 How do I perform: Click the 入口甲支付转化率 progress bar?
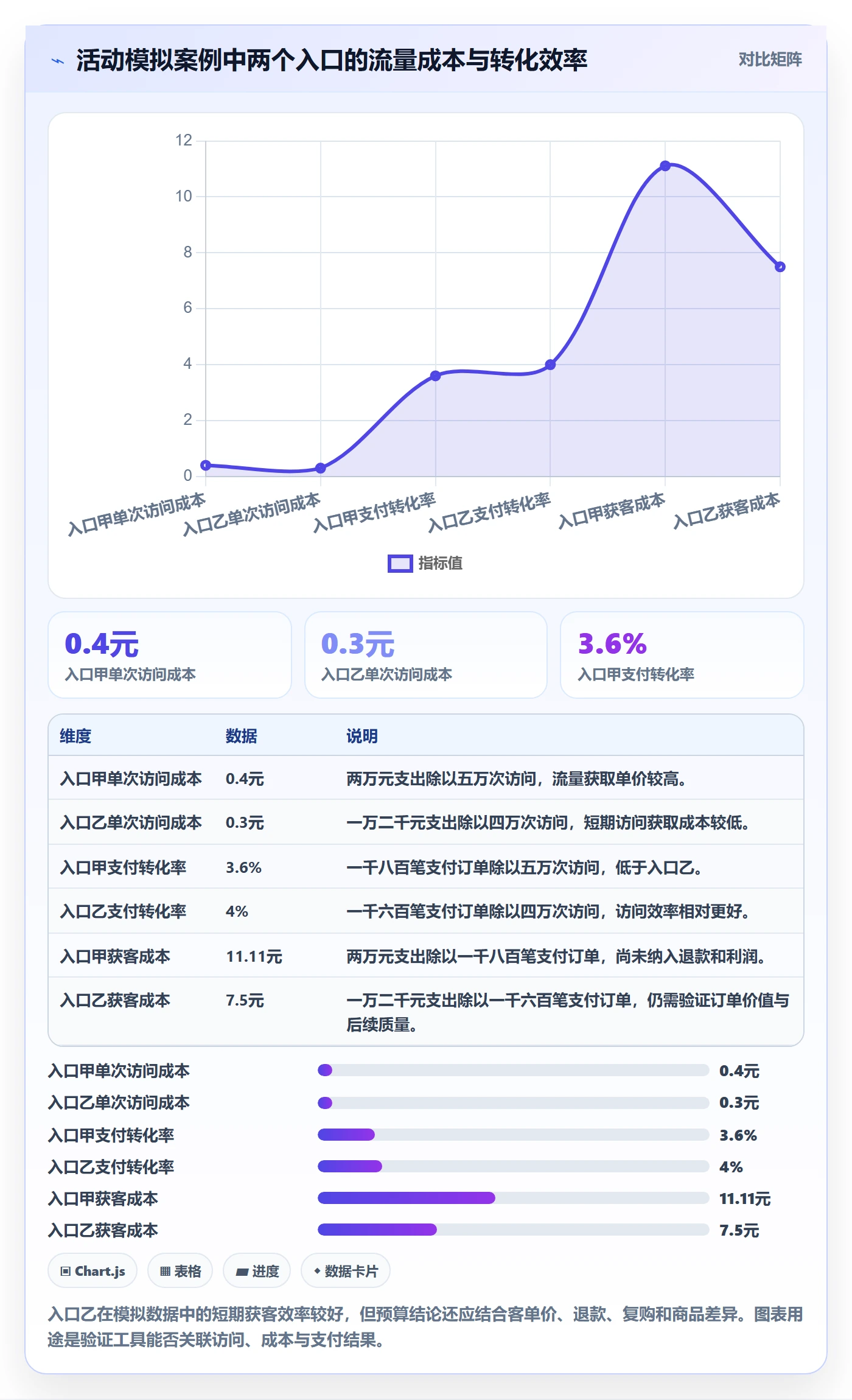click(x=513, y=1135)
